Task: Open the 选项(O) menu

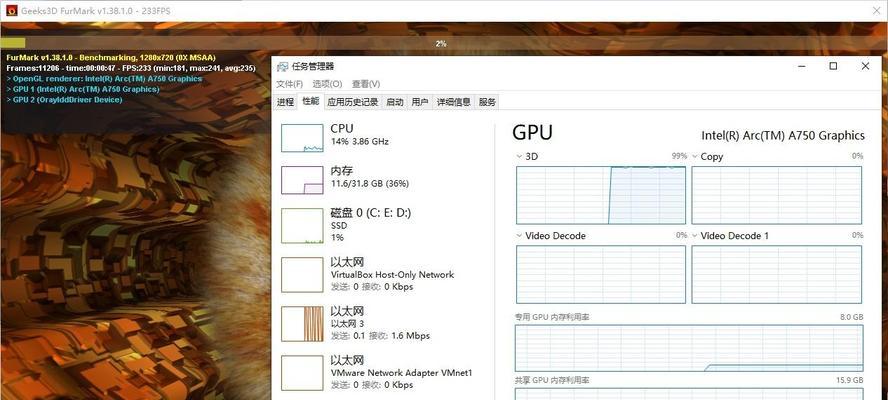Action: pos(327,84)
